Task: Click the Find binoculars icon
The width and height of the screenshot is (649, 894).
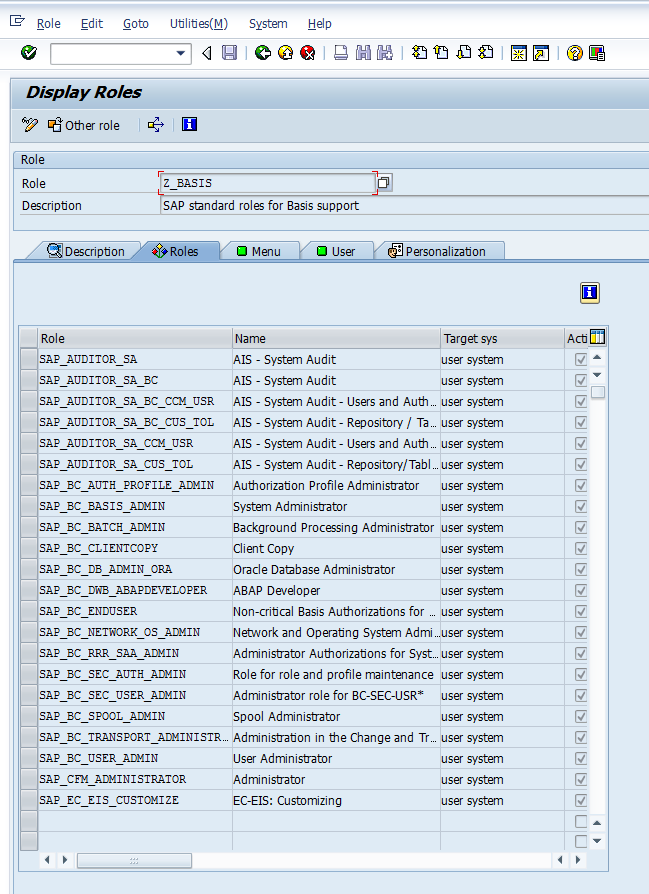Action: point(363,53)
